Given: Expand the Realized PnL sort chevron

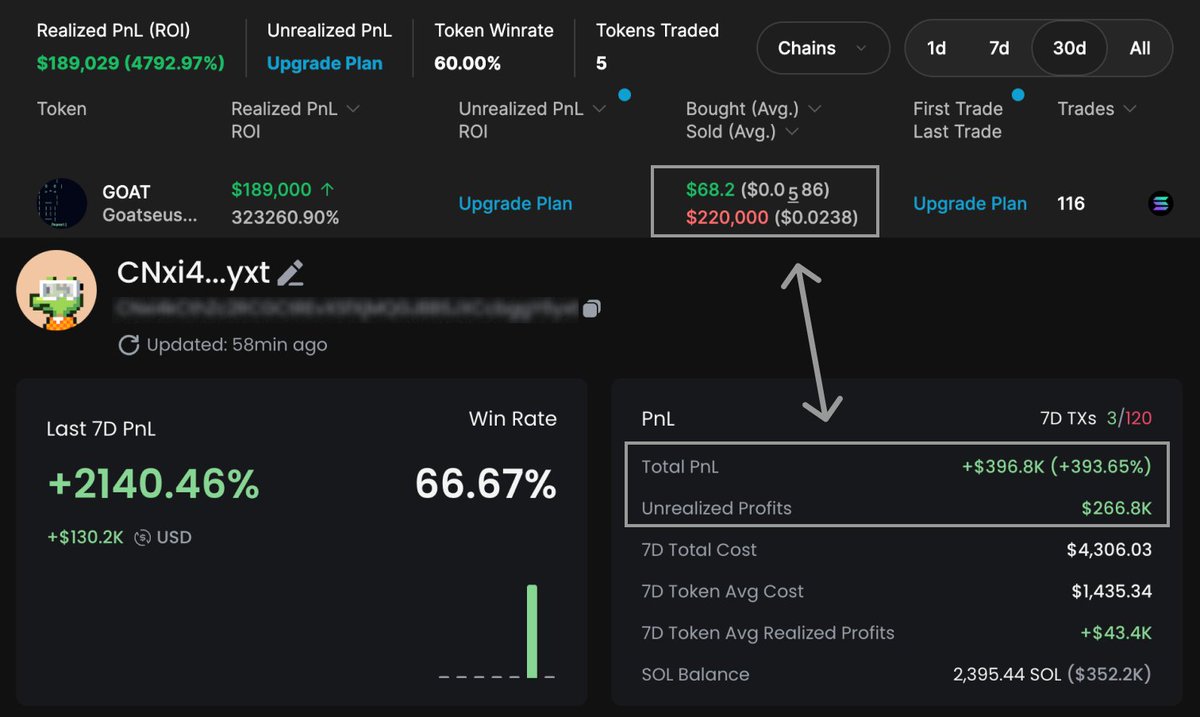Looking at the screenshot, I should point(354,108).
